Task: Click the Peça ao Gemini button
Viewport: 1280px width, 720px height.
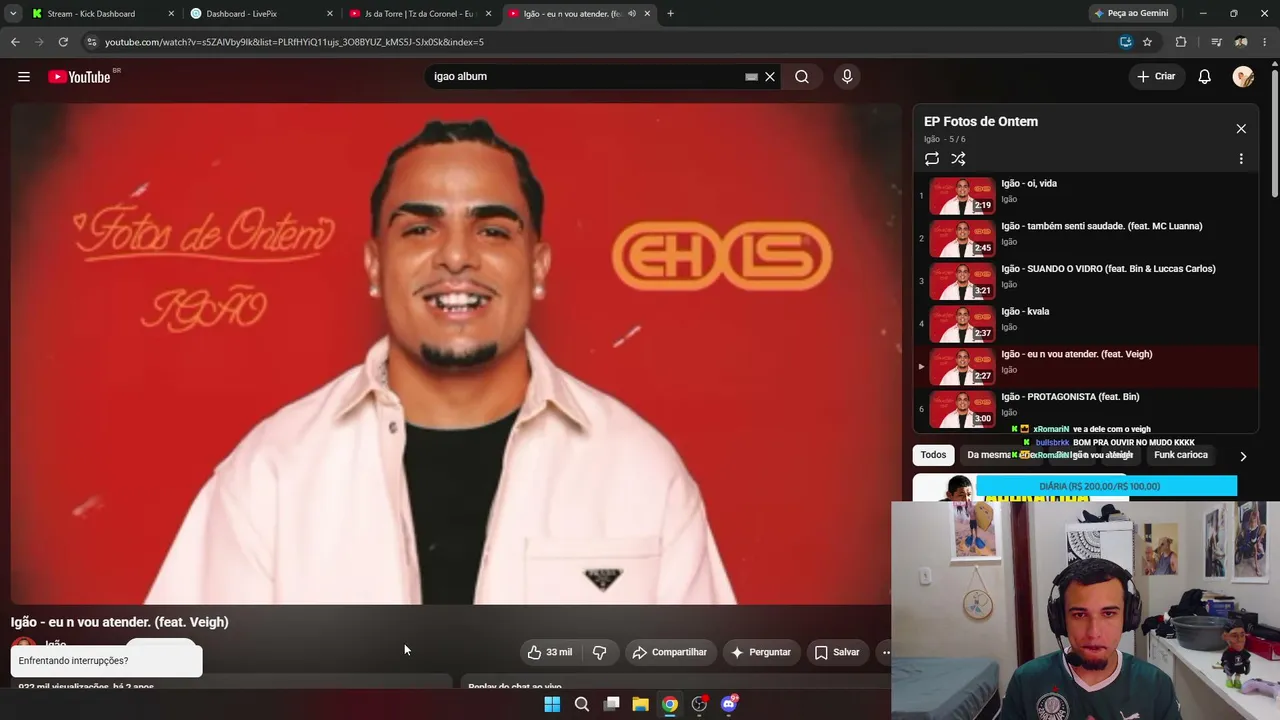Action: coord(1132,14)
